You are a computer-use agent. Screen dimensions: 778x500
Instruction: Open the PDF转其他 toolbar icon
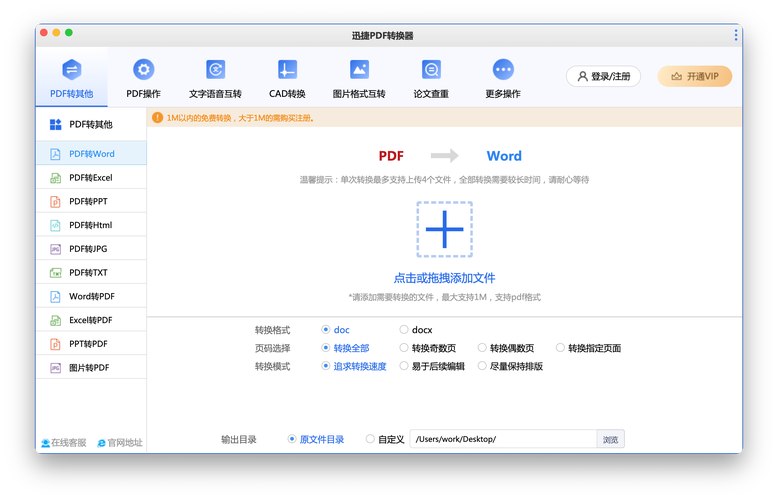(x=71, y=69)
